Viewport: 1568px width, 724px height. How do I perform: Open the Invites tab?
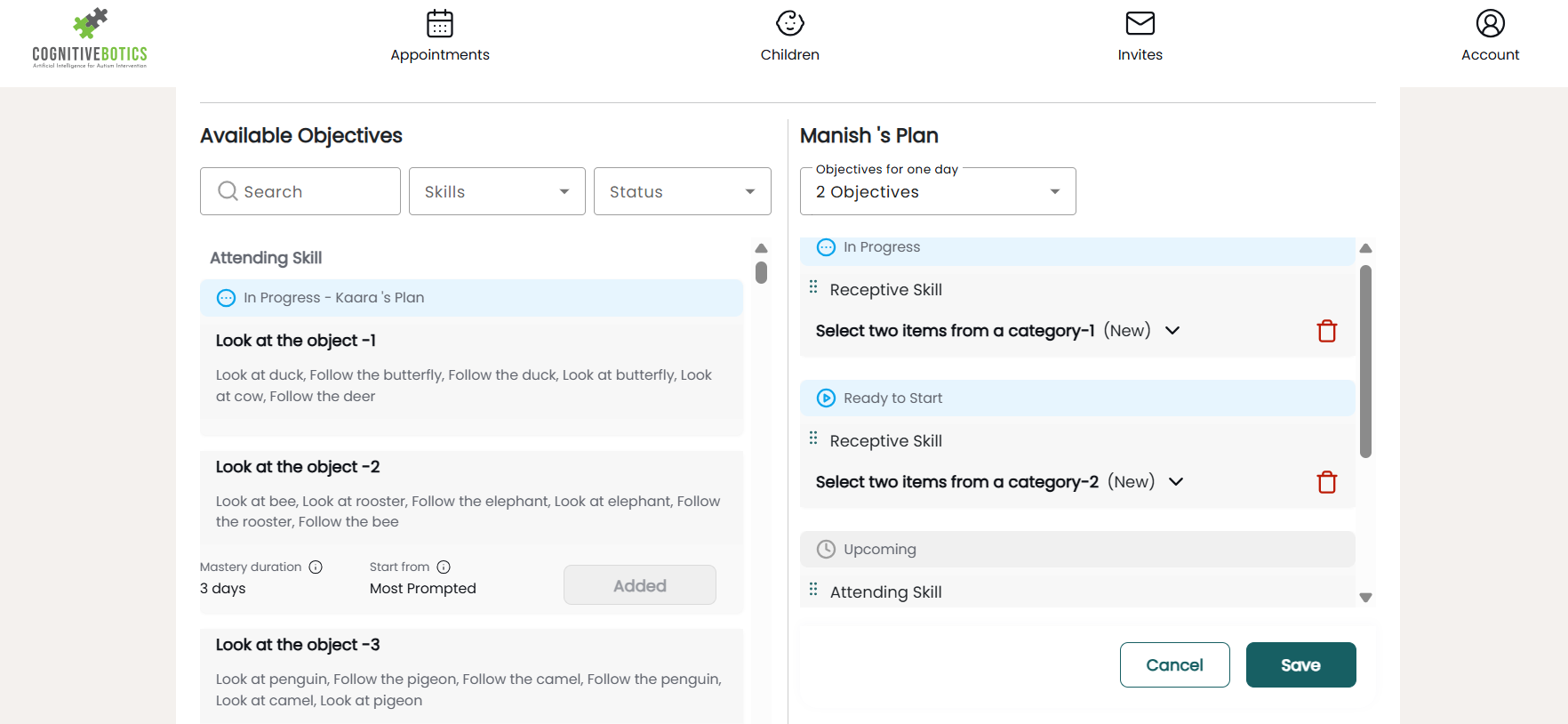pyautogui.click(x=1140, y=36)
